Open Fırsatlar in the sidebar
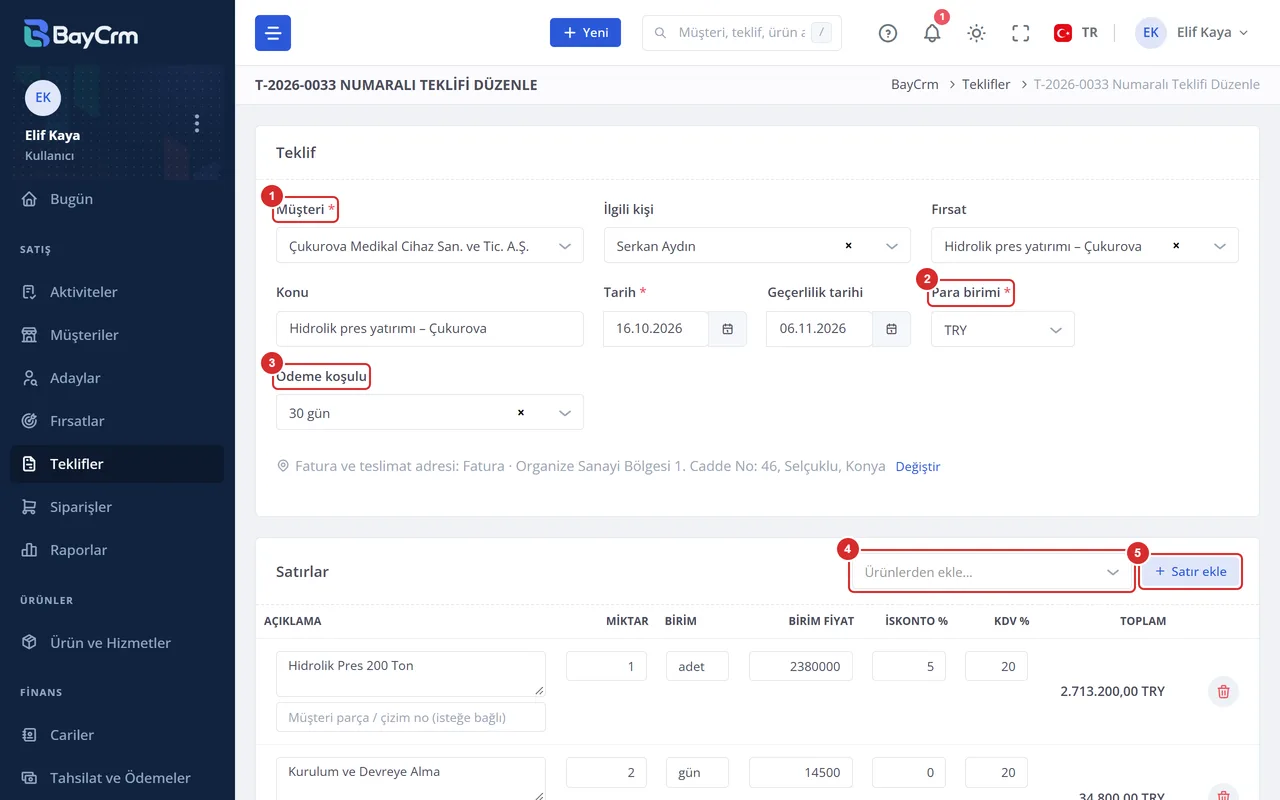1280x800 pixels. point(117,421)
